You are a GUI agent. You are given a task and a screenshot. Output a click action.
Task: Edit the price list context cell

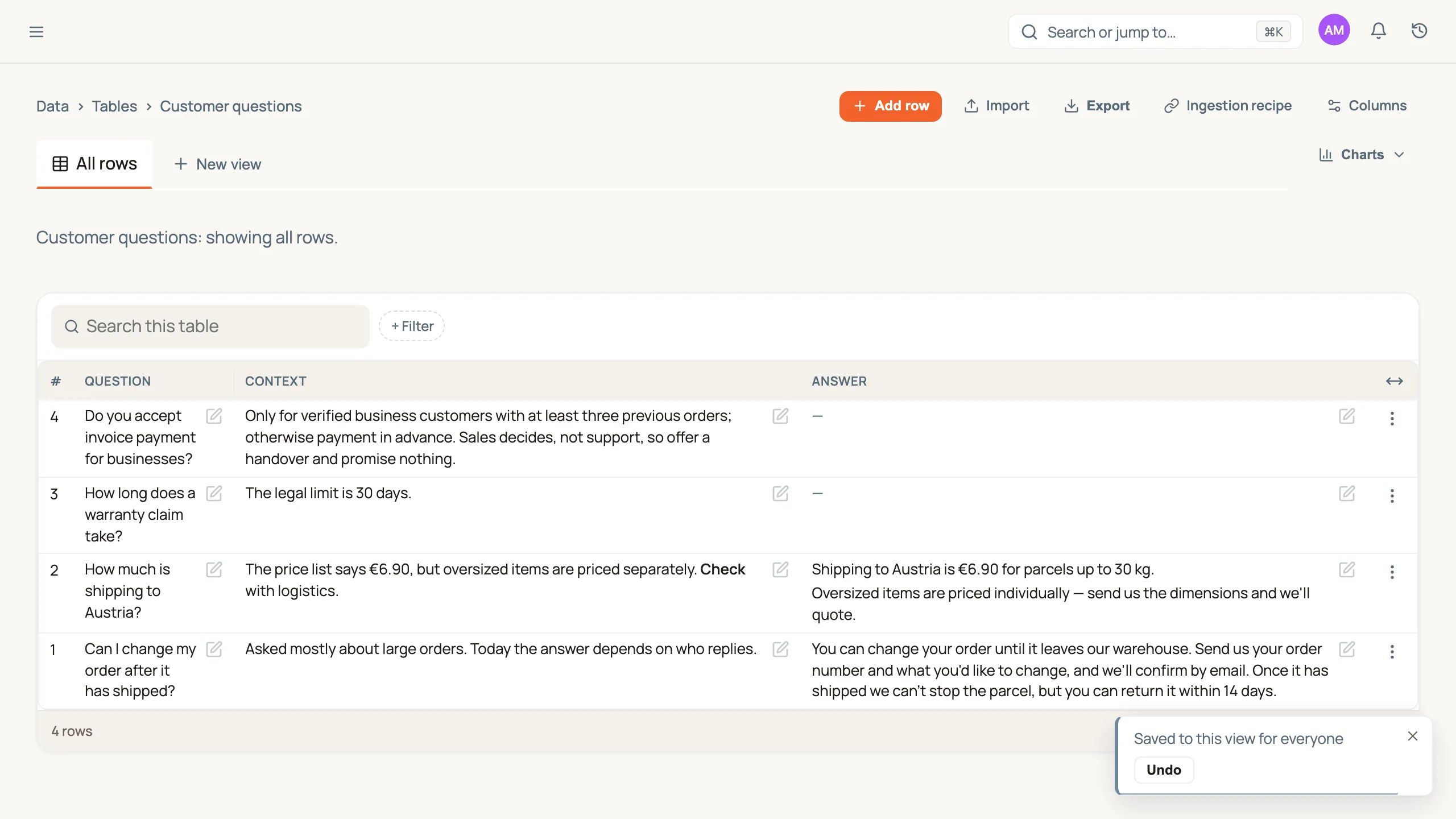(780, 570)
